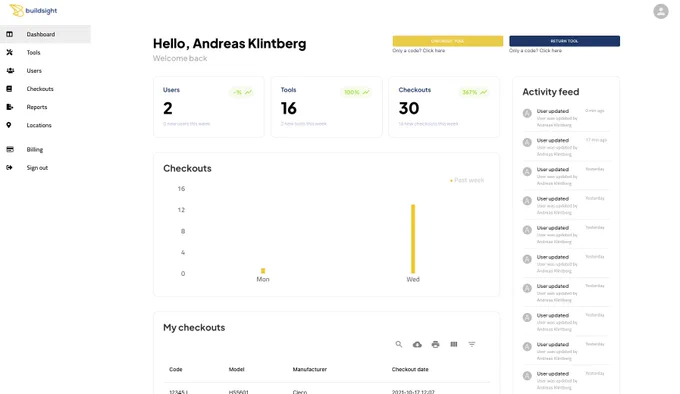Click the 'My checkouts' heading

pyautogui.click(x=194, y=328)
